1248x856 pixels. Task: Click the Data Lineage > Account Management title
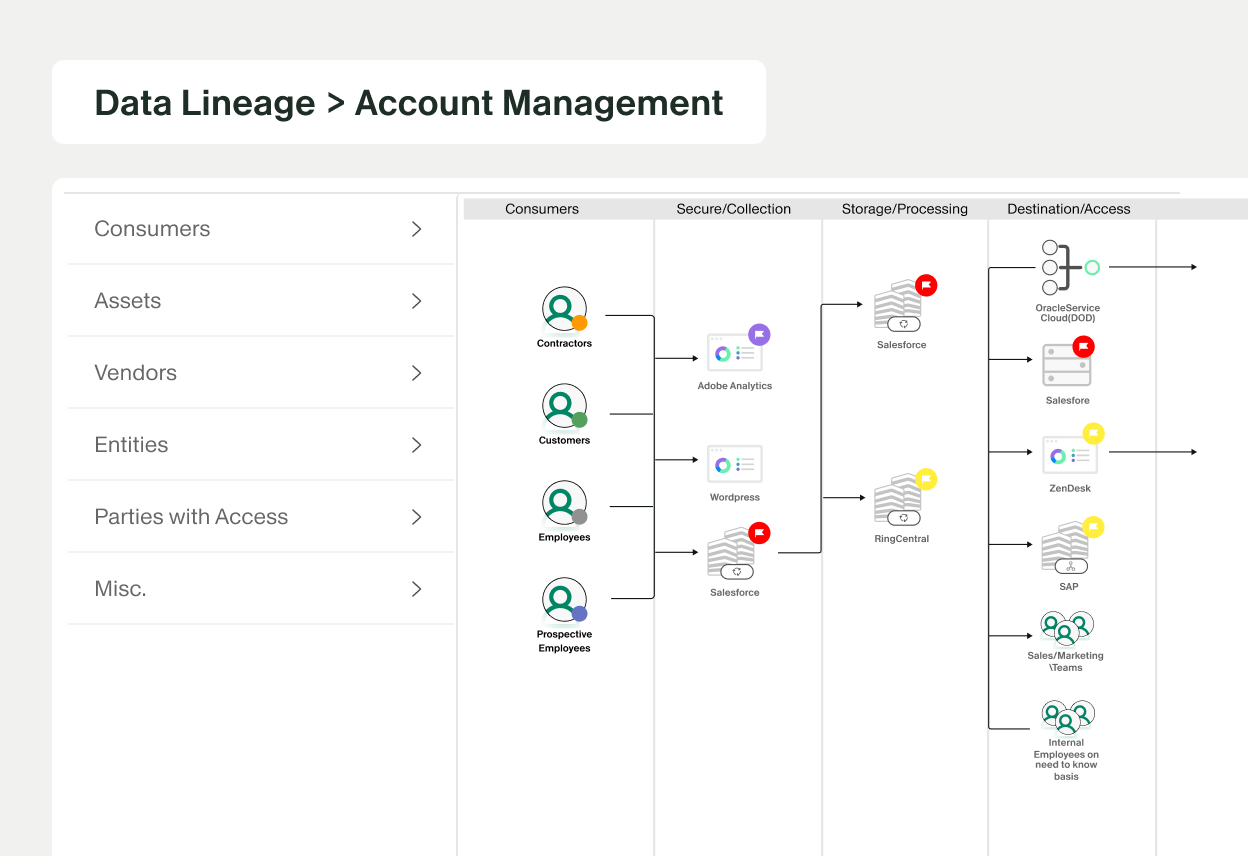(409, 103)
